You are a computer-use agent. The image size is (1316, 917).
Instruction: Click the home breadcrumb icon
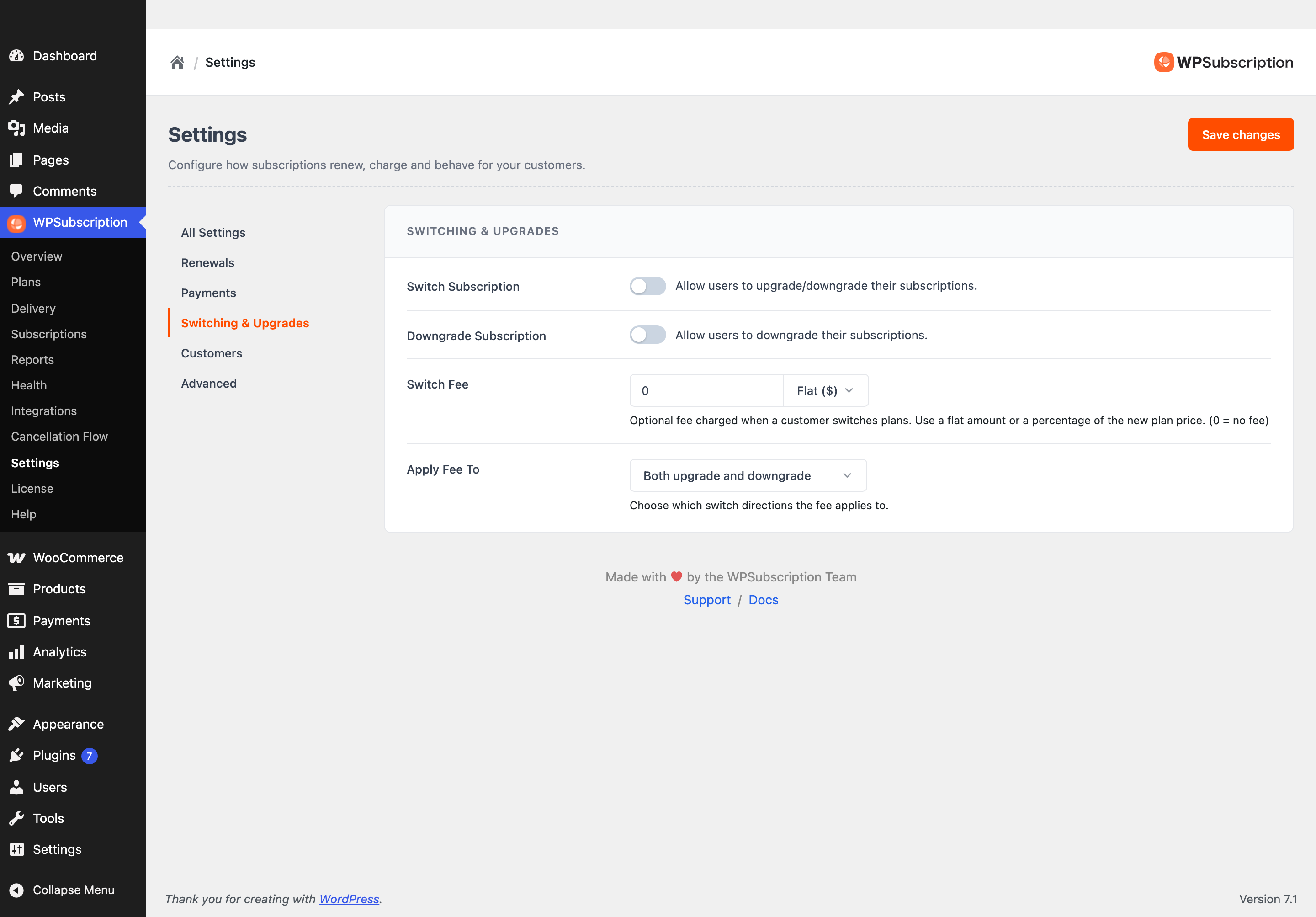[x=177, y=63]
